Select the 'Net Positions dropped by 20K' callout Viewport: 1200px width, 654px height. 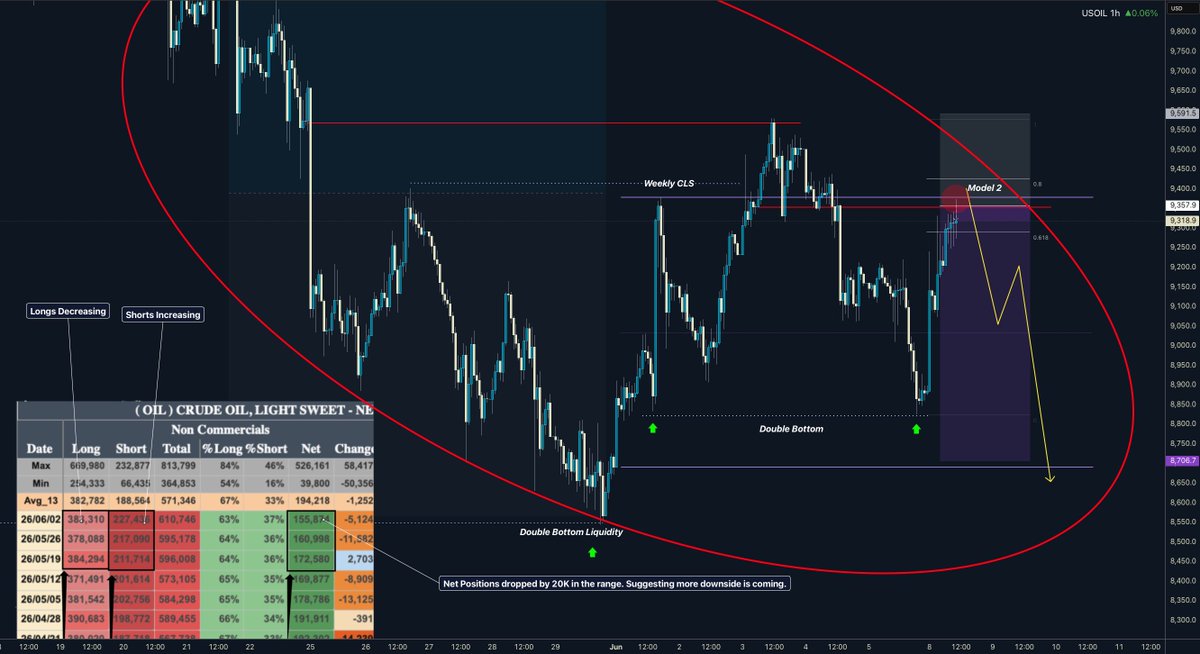pos(615,582)
